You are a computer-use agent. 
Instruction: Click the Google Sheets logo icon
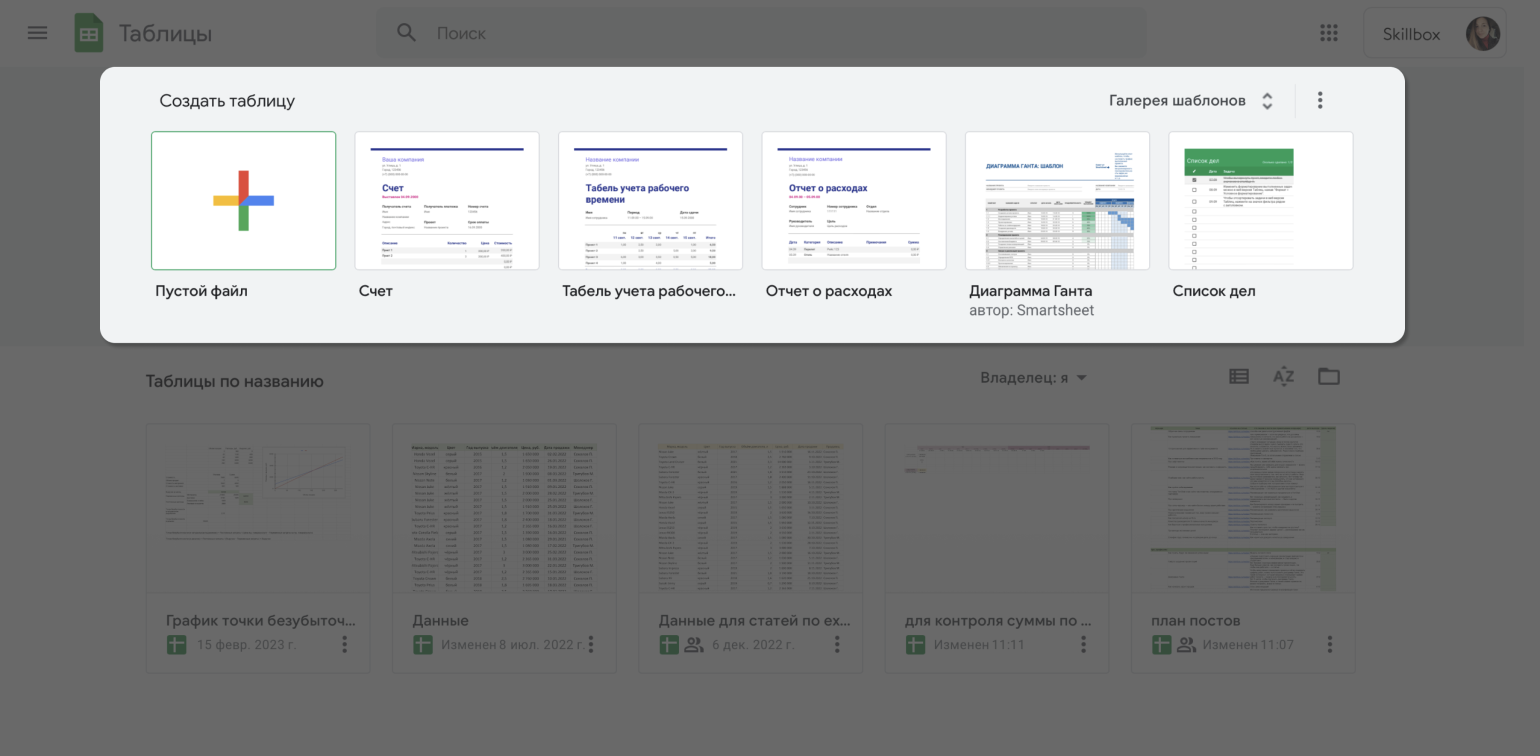(89, 33)
